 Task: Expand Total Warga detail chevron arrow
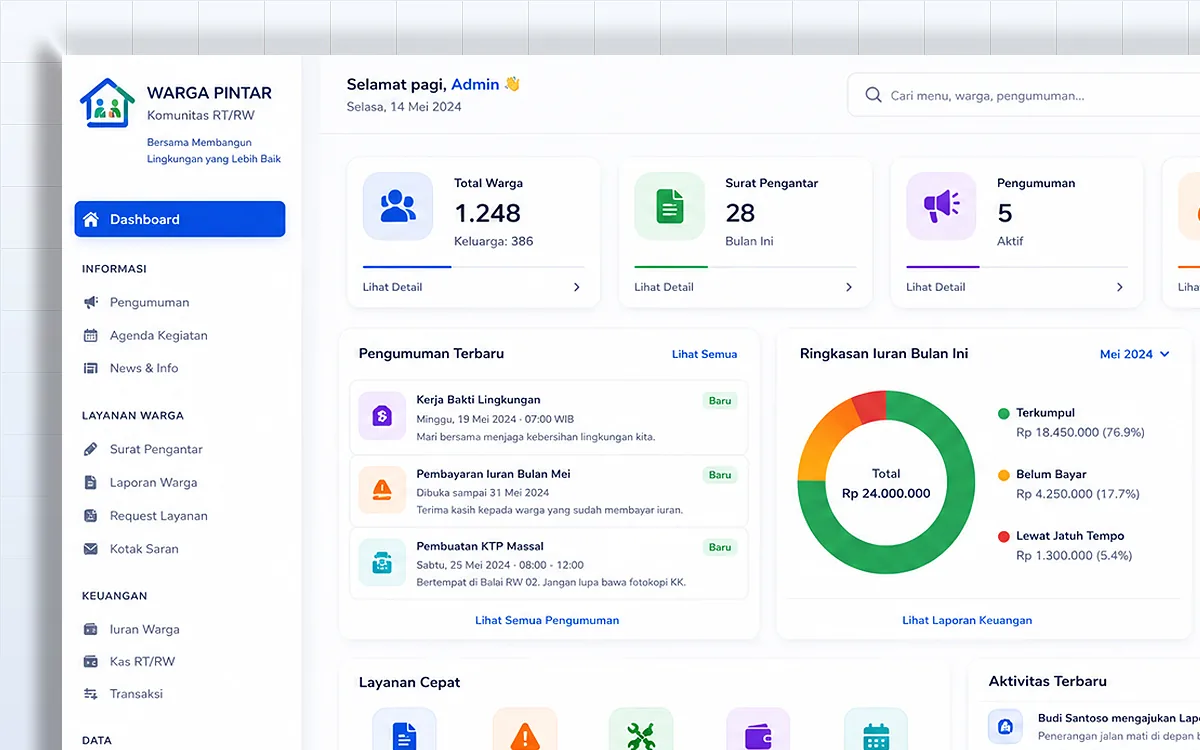point(577,287)
